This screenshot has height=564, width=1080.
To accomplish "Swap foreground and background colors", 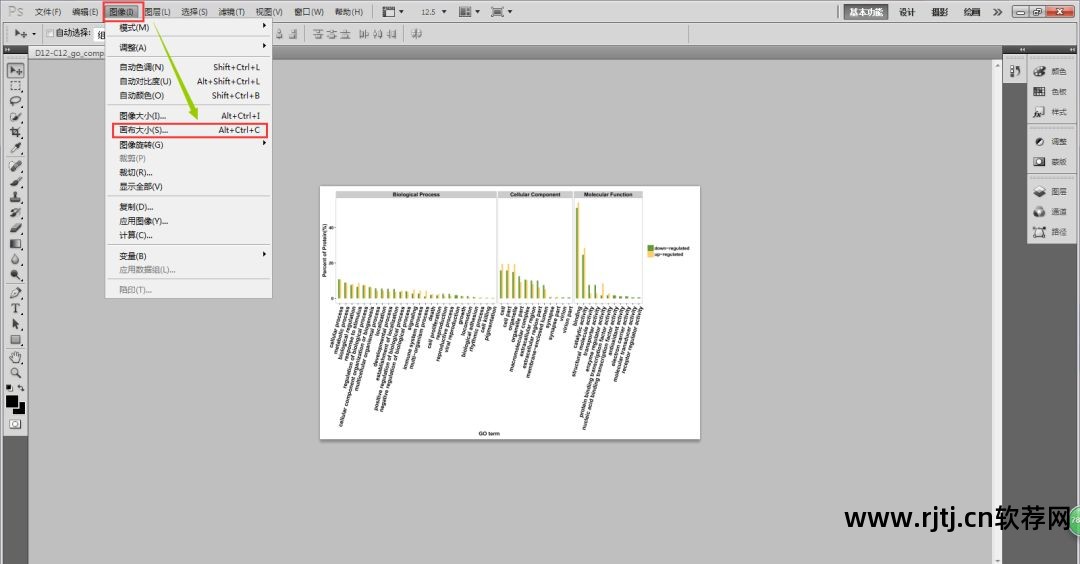I will tap(23, 388).
